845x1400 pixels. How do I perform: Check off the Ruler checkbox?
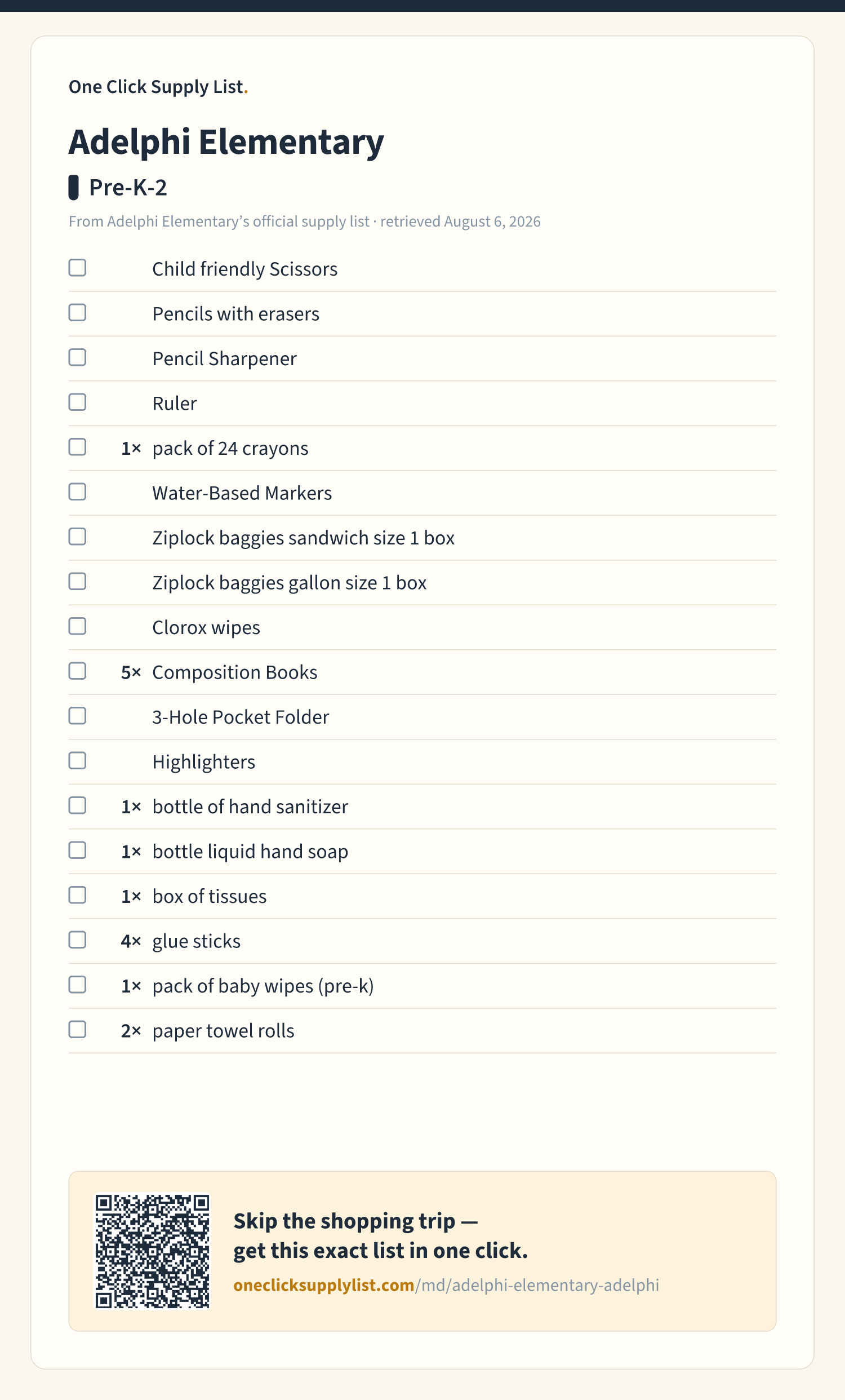pyautogui.click(x=77, y=402)
